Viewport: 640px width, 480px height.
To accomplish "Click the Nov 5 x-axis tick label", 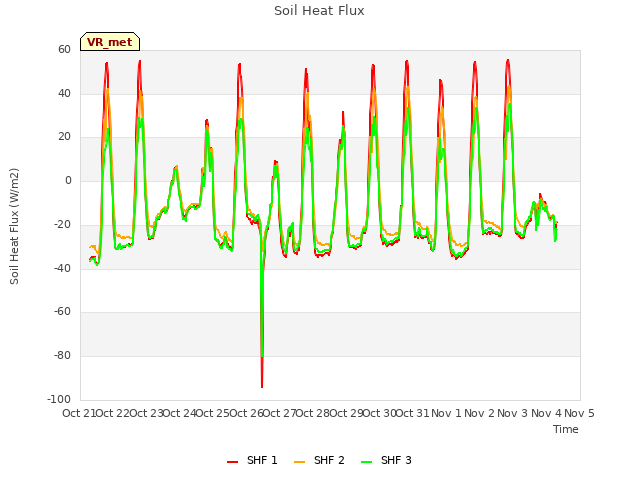I will click(x=579, y=413).
